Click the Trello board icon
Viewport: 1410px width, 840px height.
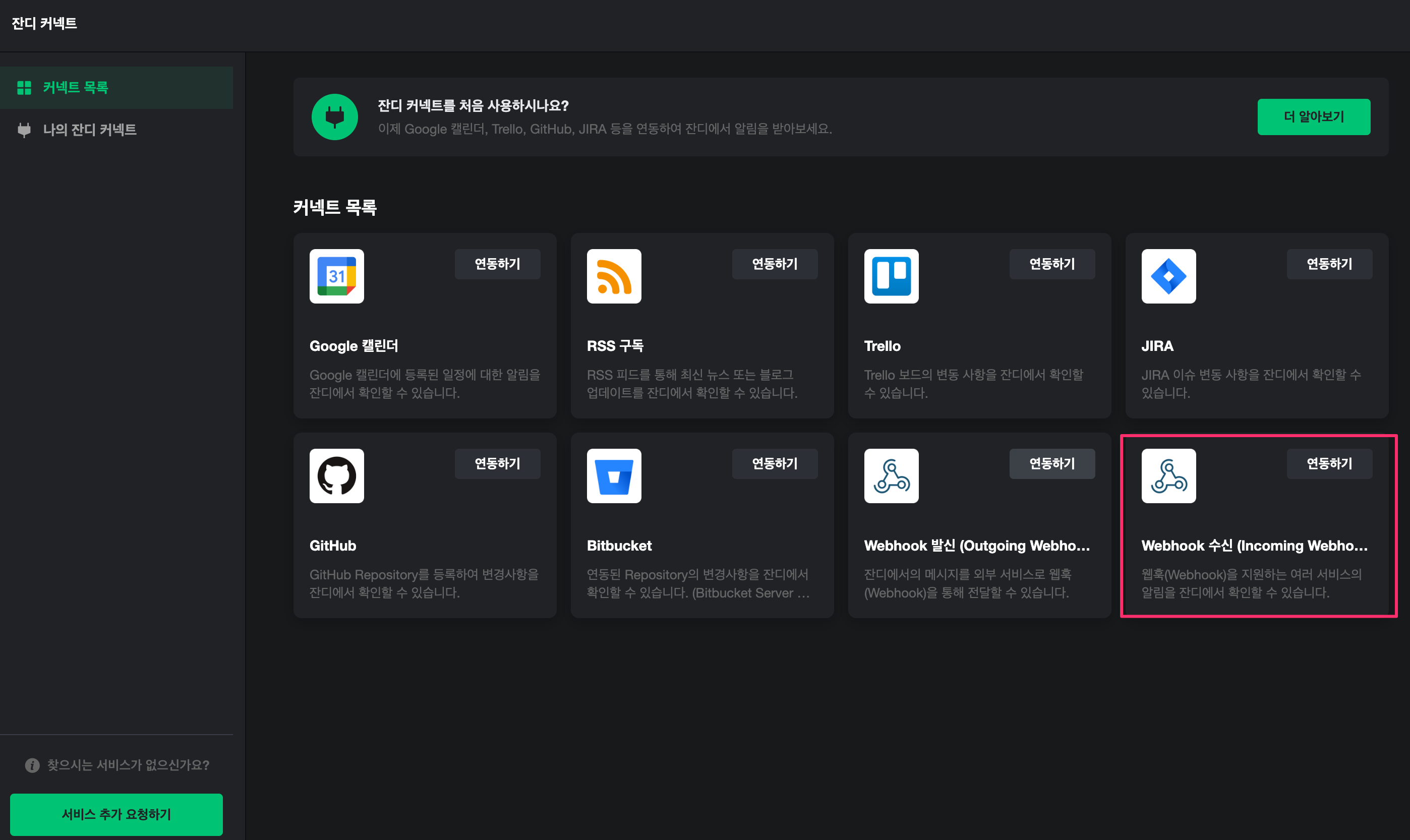pyautogui.click(x=891, y=276)
